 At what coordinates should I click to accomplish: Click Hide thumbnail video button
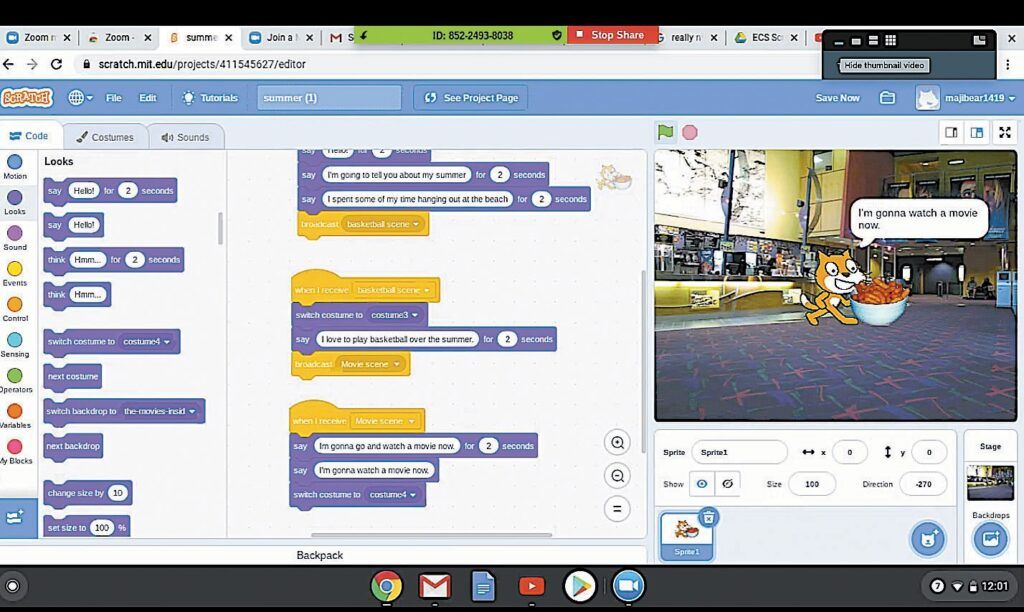[x=884, y=65]
